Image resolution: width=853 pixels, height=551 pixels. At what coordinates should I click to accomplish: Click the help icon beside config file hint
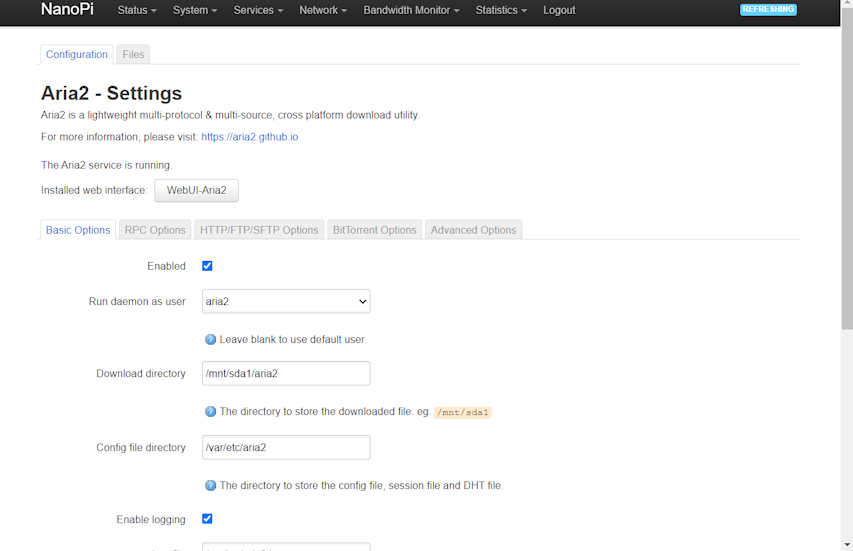[x=211, y=486]
